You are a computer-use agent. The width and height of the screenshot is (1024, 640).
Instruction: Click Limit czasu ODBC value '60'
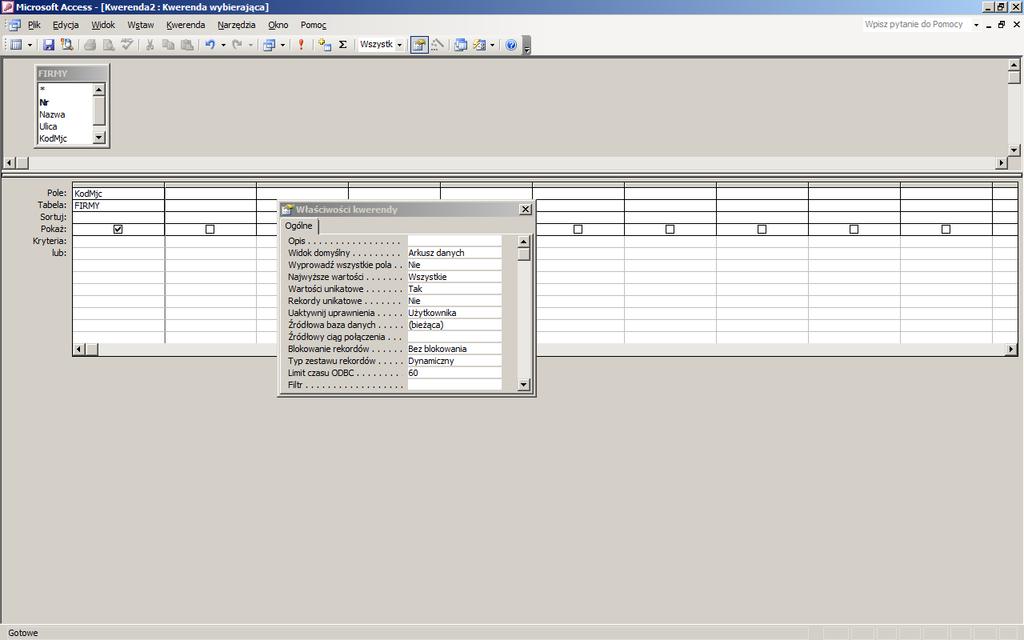coord(455,373)
